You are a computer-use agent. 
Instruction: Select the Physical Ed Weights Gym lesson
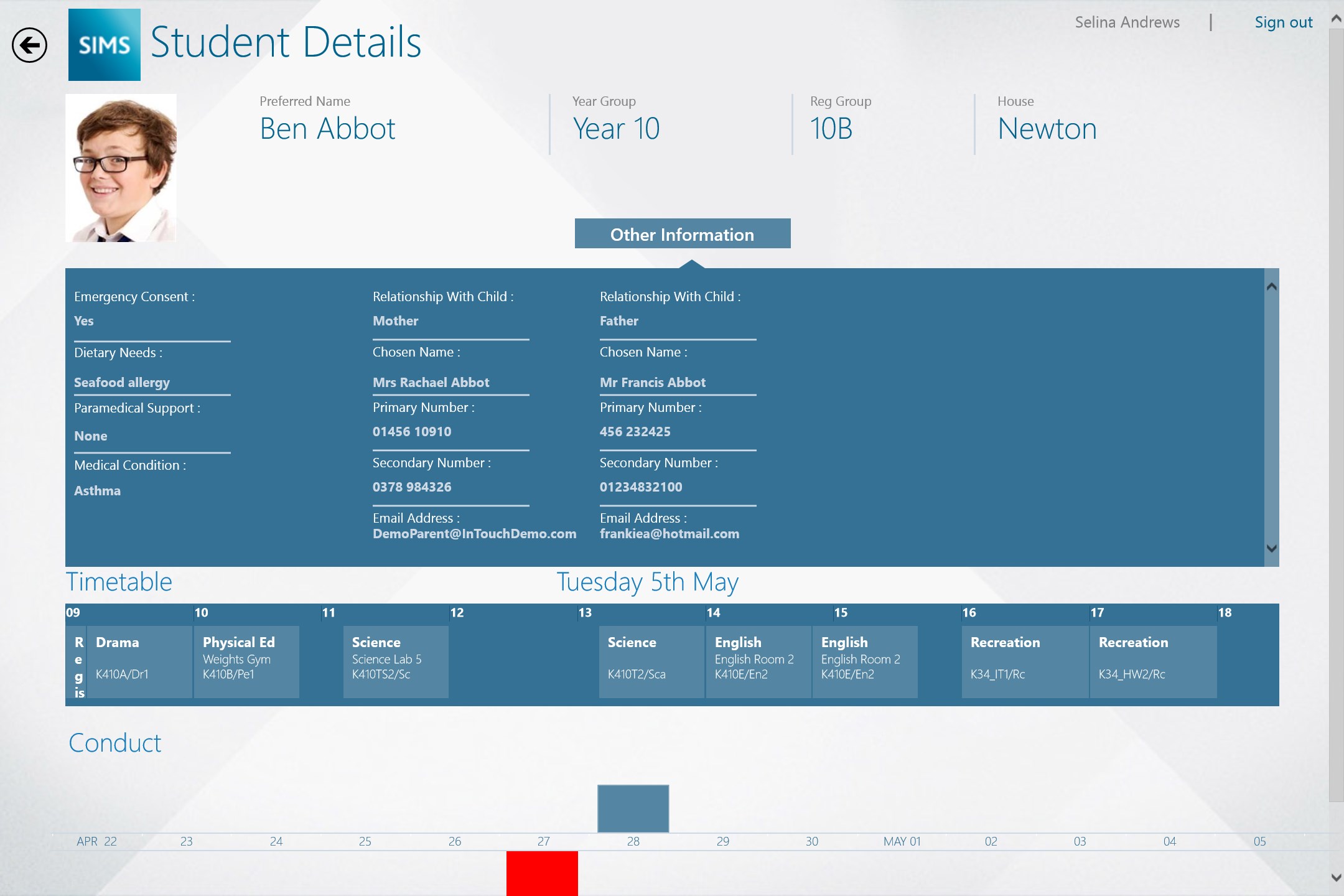tap(246, 661)
